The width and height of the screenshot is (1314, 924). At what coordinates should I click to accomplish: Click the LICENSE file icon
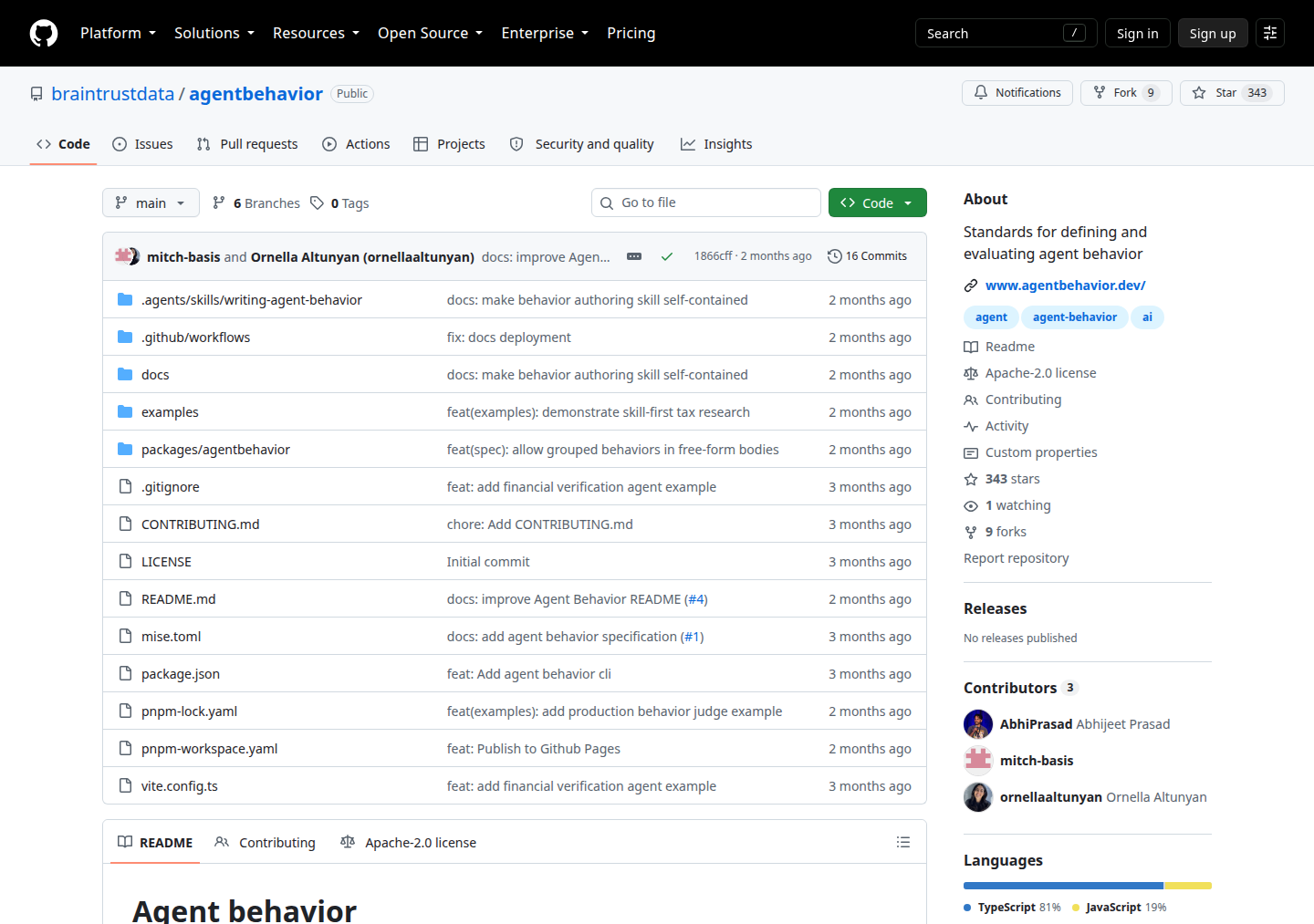pyautogui.click(x=126, y=562)
